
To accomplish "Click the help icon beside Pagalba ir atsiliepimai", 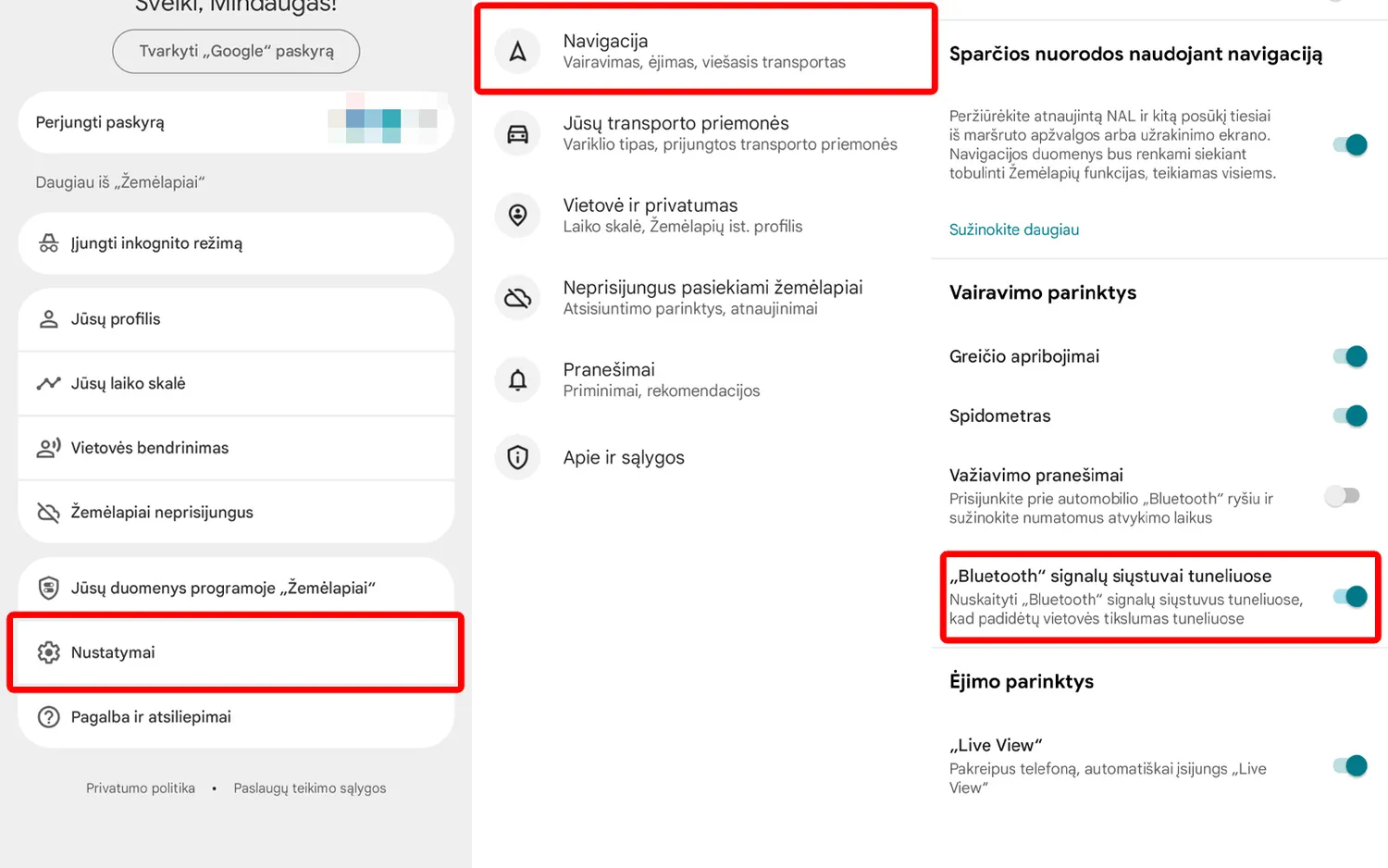I will pyautogui.click(x=48, y=717).
